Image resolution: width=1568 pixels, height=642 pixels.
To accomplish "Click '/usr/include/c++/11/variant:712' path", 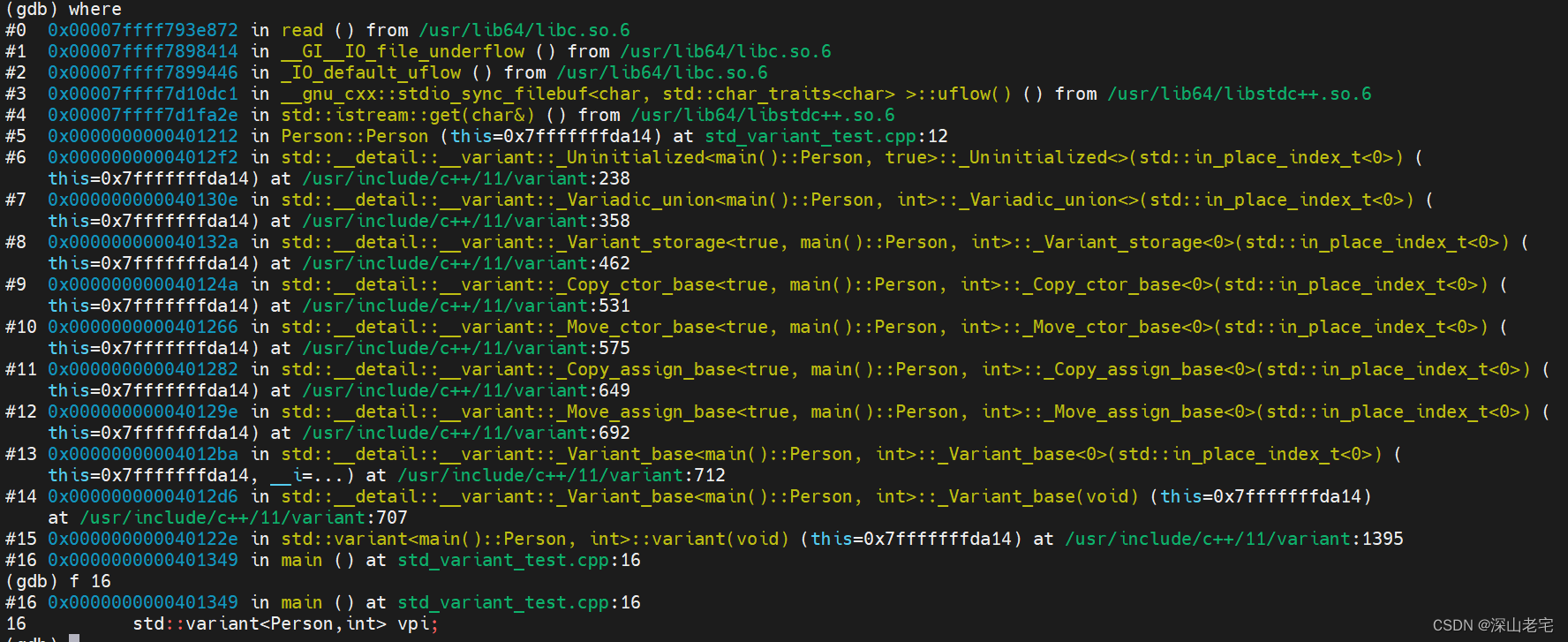I will 562,475.
